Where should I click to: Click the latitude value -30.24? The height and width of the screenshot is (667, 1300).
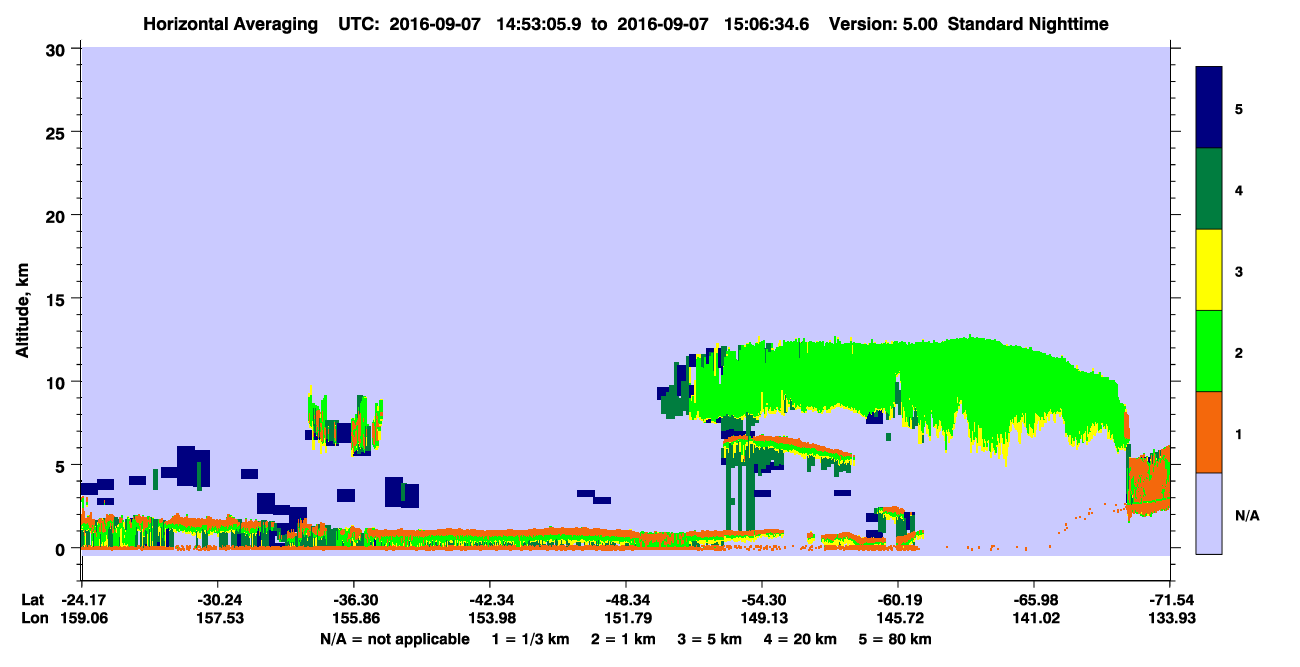coord(217,599)
